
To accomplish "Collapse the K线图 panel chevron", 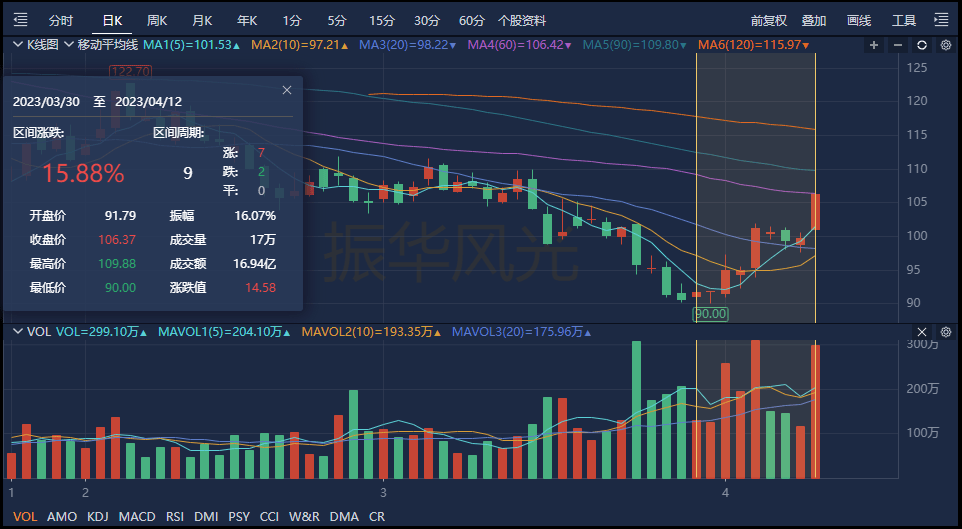I will (18, 45).
